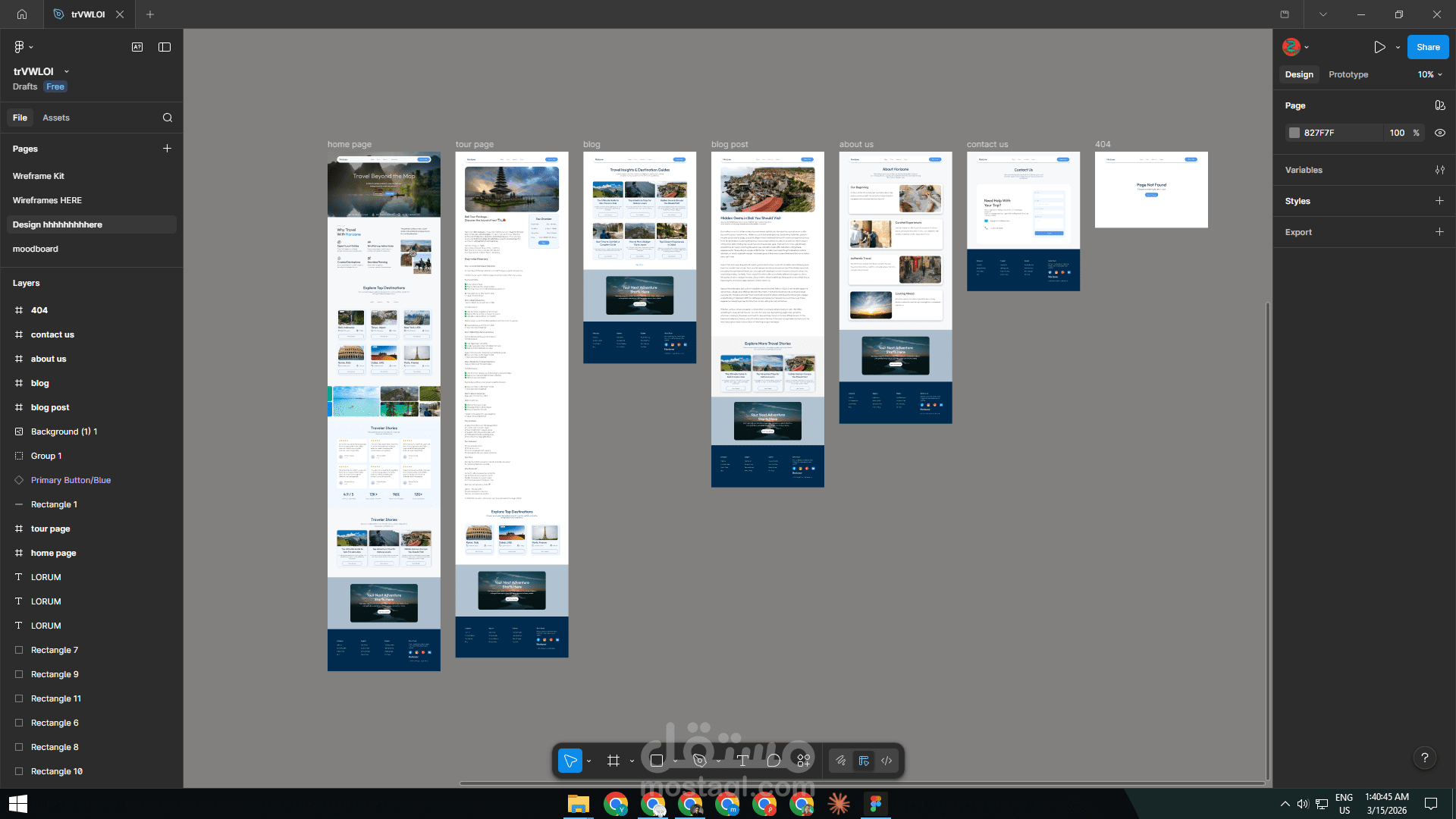The height and width of the screenshot is (819, 1456).
Task: Click the search icon in left panel
Action: pos(168,118)
